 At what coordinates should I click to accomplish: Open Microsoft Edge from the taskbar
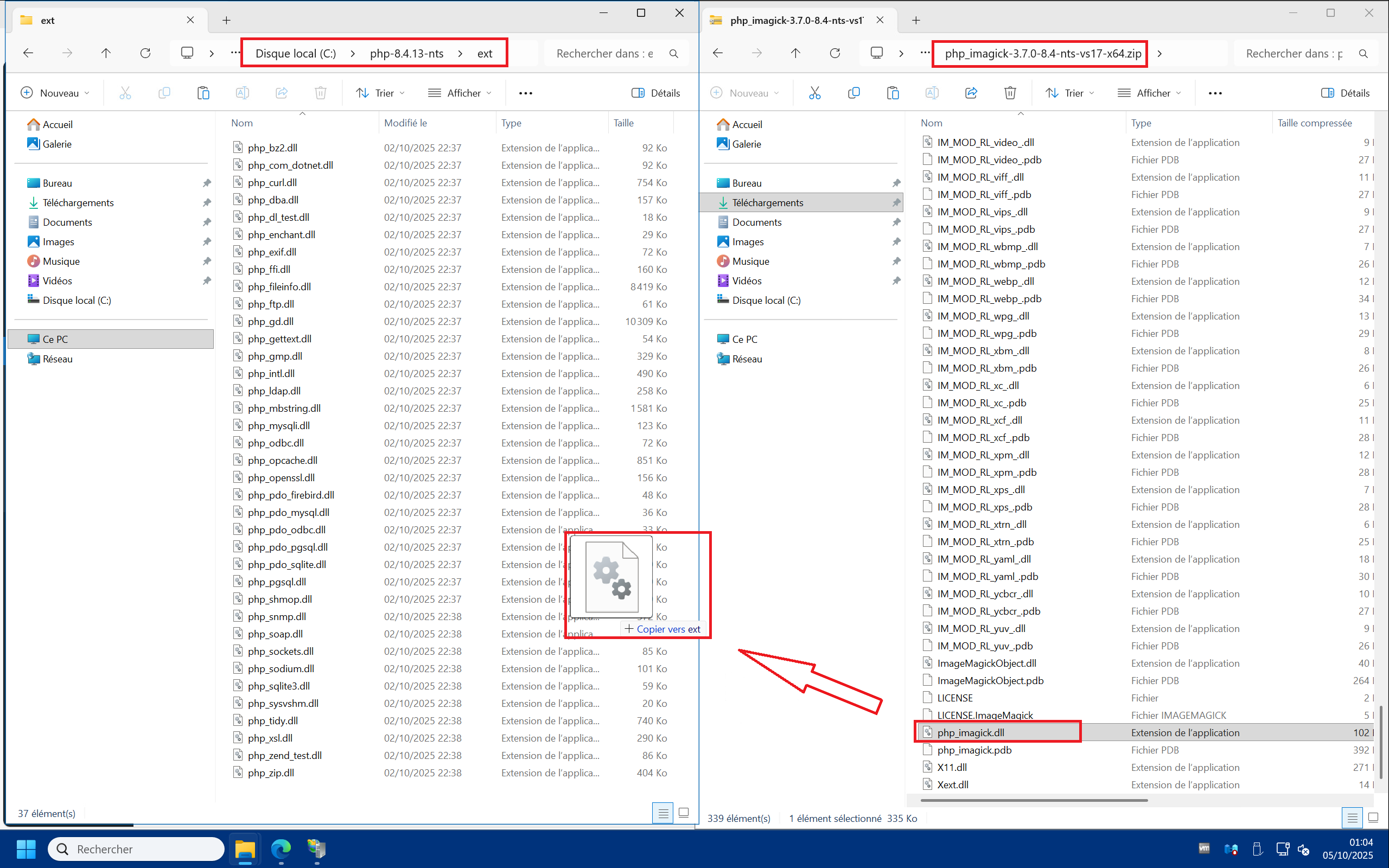pyautogui.click(x=281, y=848)
